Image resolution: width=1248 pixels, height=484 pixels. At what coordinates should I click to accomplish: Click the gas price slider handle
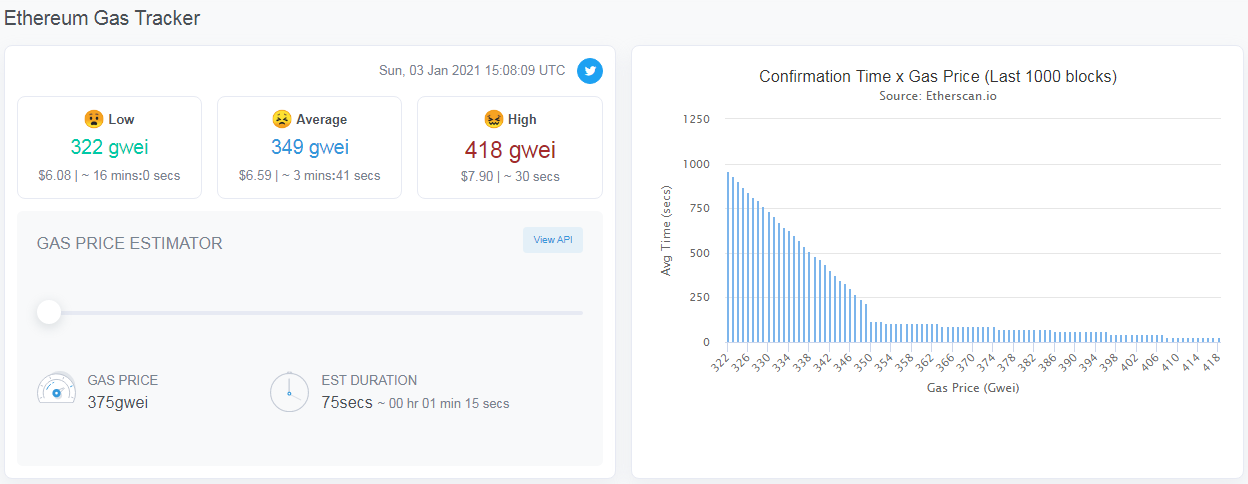(49, 313)
